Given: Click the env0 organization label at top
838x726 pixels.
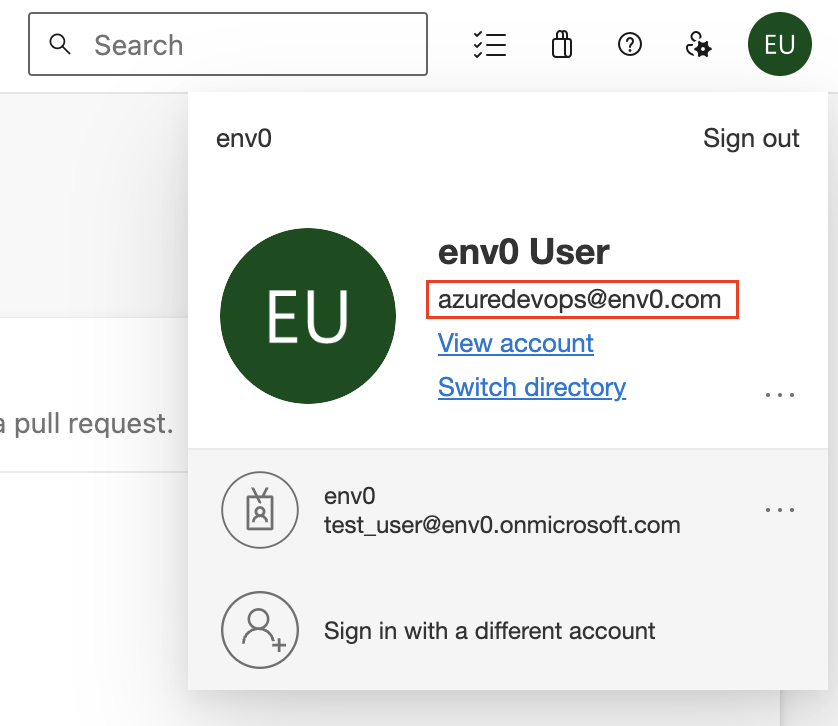Looking at the screenshot, I should 244,138.
